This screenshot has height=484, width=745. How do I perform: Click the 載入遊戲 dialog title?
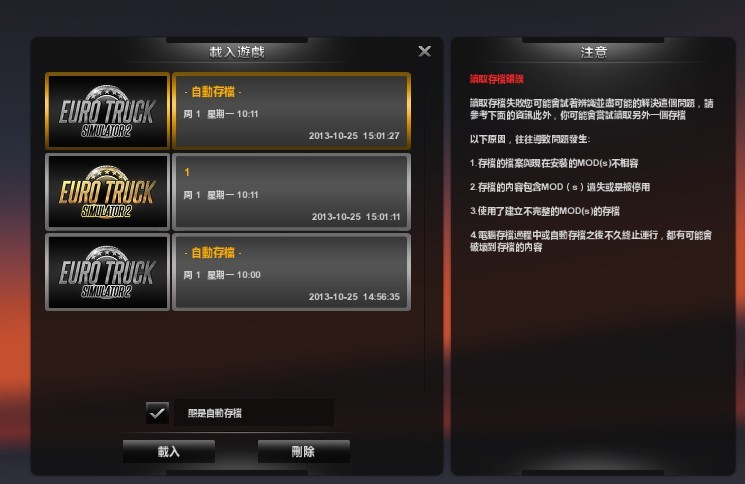pyautogui.click(x=237, y=52)
